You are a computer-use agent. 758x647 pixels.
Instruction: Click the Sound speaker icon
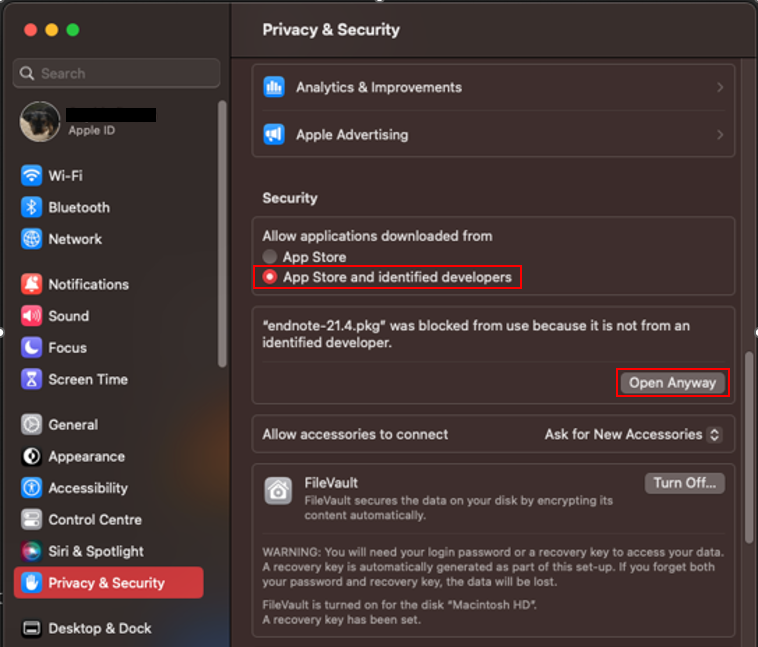coord(32,316)
